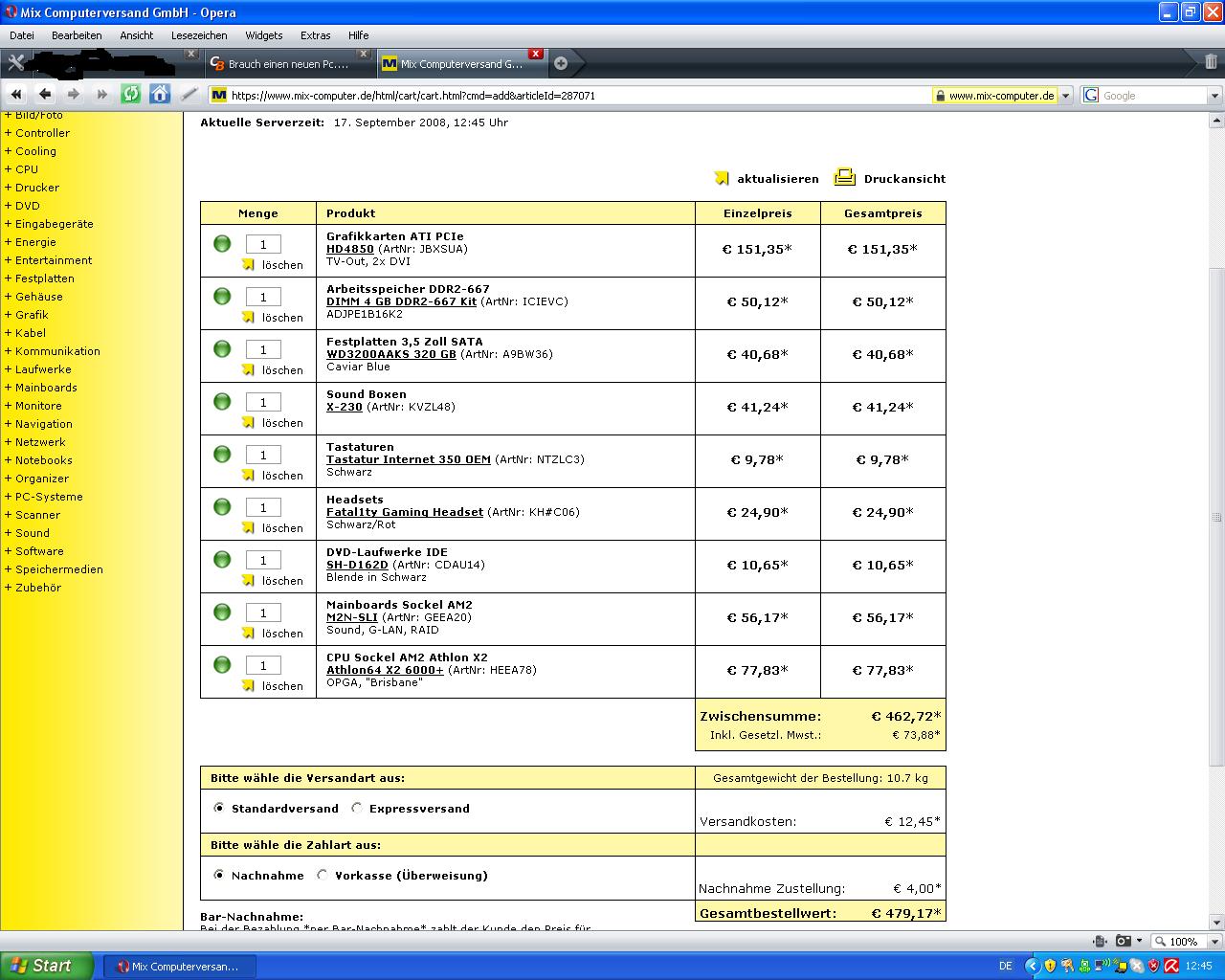Select Vorkasse (Überweisung) payment option

[323, 875]
